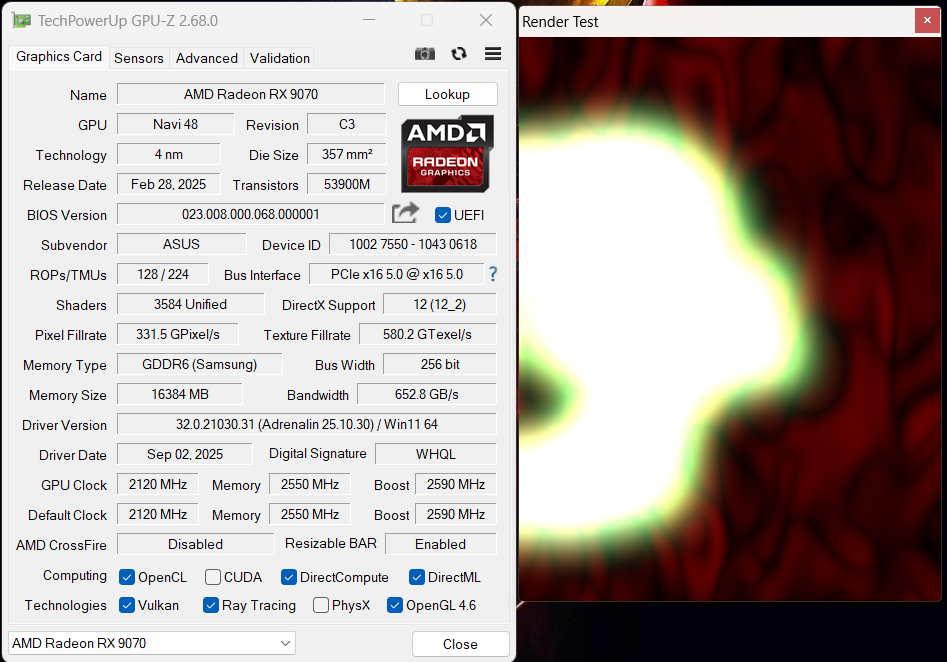Click the AMD Radeon Graphics logo
This screenshot has width=947, height=662.
coord(446,155)
